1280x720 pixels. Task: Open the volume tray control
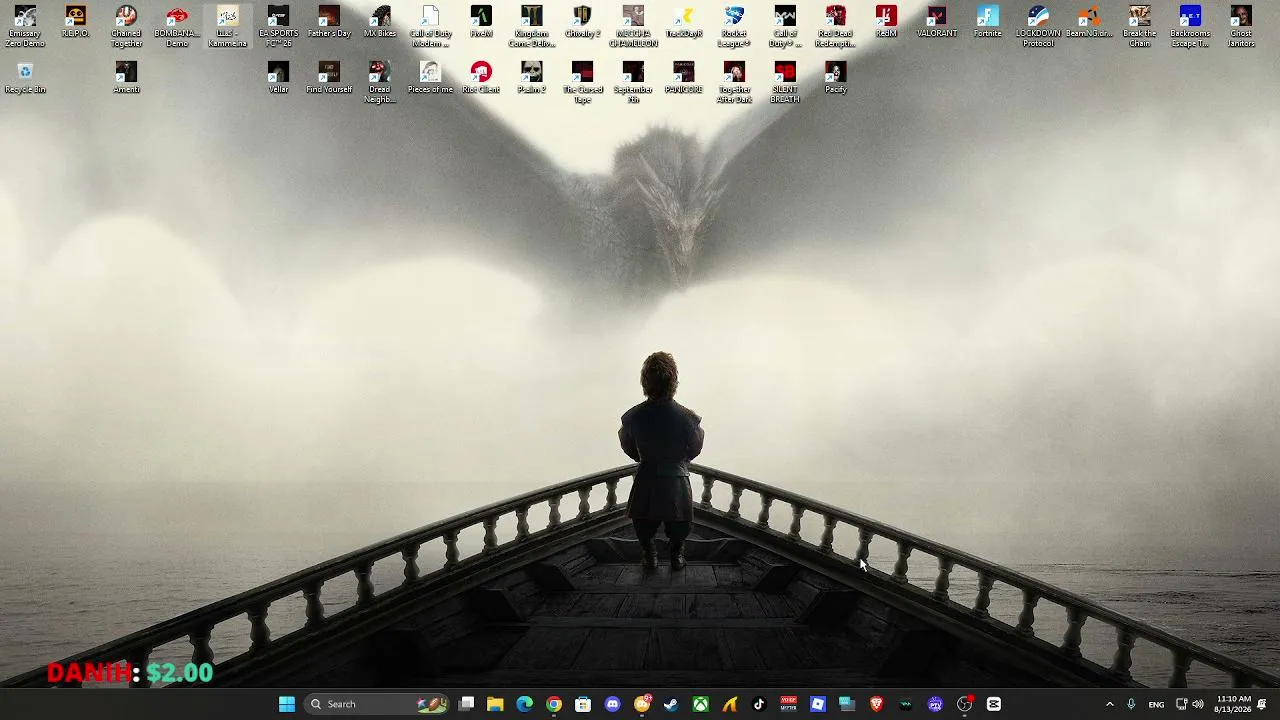[x=1198, y=704]
